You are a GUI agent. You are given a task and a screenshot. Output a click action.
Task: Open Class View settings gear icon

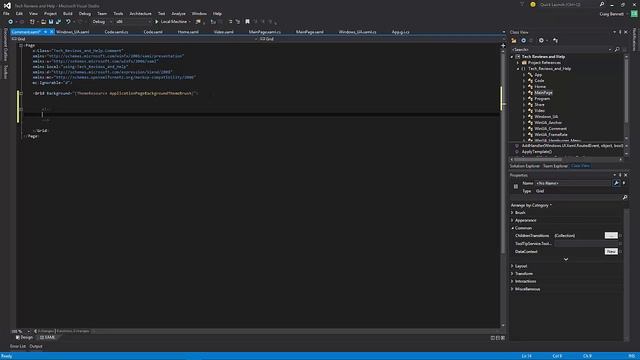[x=541, y=40]
